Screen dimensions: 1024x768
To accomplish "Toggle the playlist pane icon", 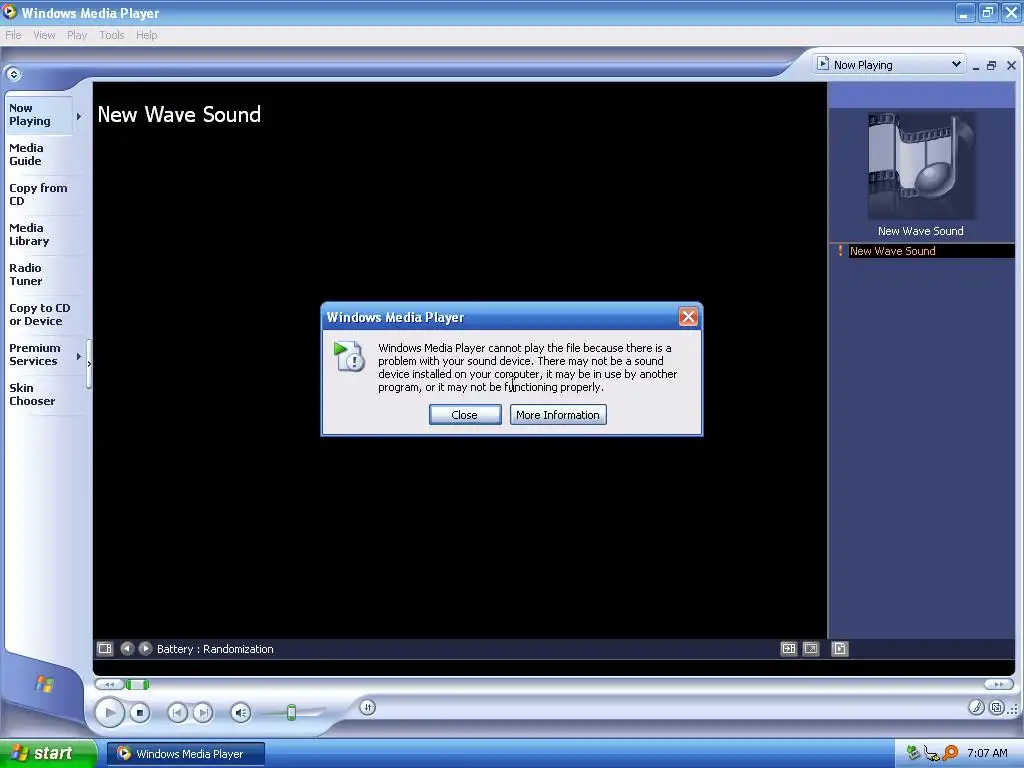I will pyautogui.click(x=840, y=648).
